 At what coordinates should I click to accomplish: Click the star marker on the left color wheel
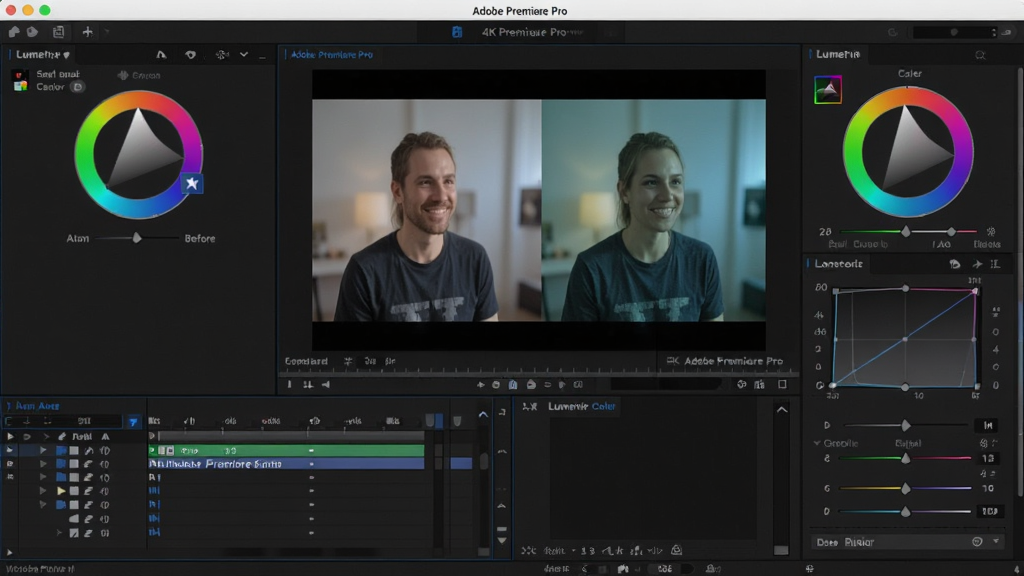[192, 184]
